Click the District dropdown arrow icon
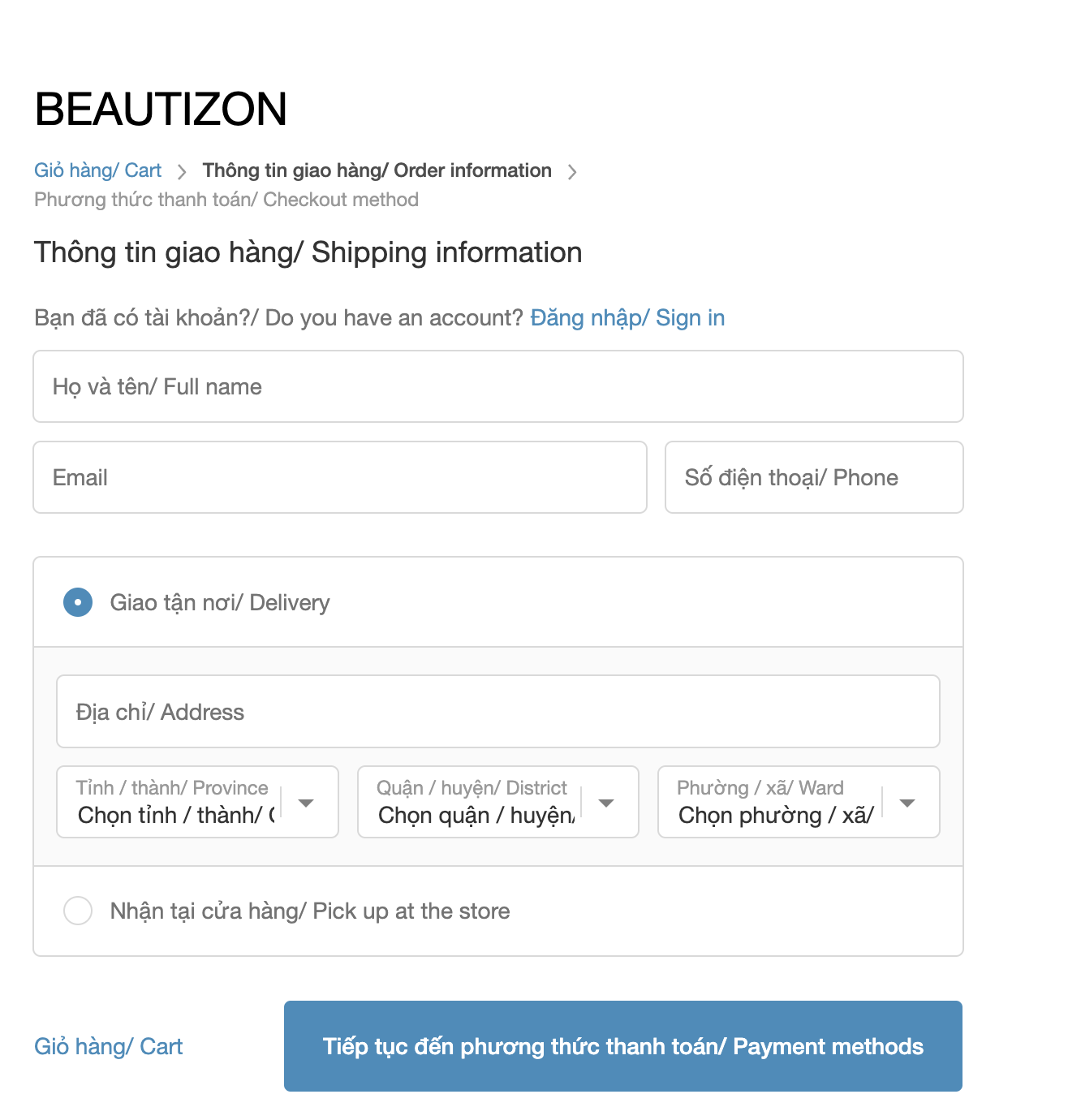The image size is (1068, 1120). tap(606, 803)
